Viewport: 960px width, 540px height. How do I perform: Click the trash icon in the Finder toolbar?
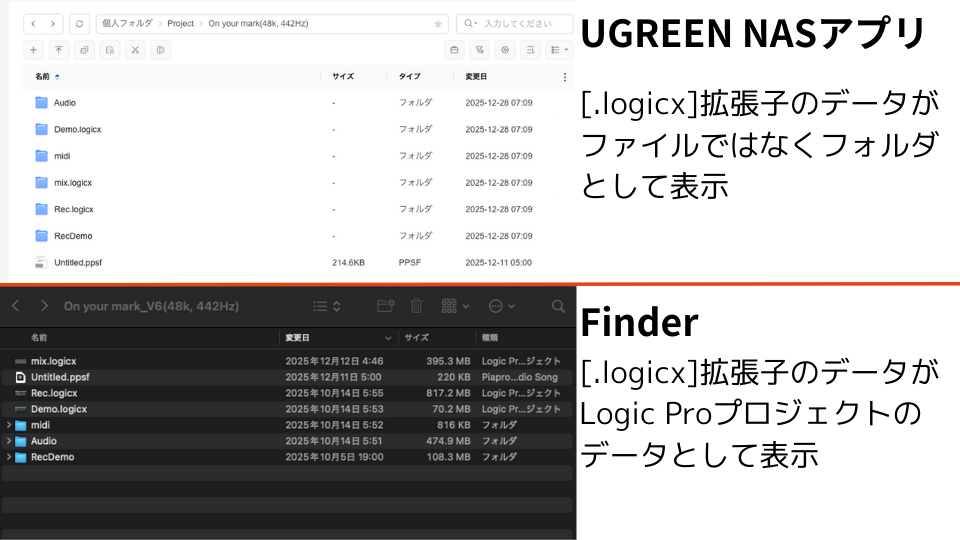tap(417, 306)
